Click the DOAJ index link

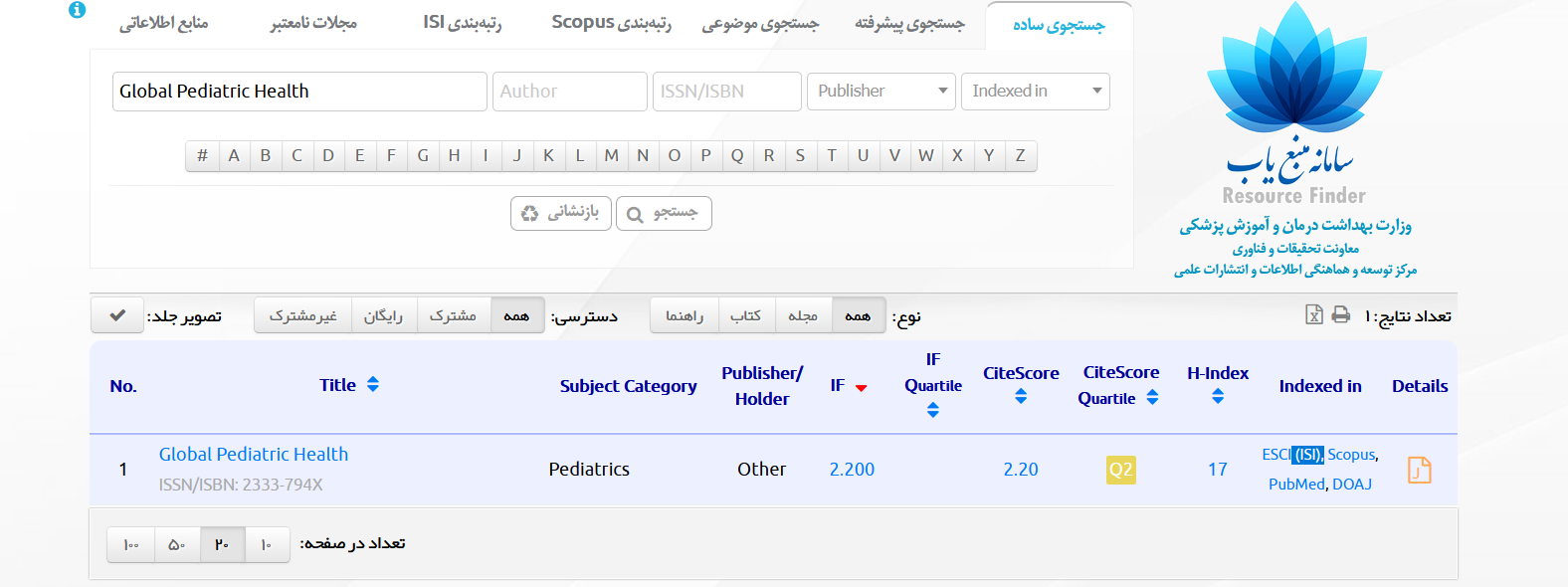point(1352,484)
